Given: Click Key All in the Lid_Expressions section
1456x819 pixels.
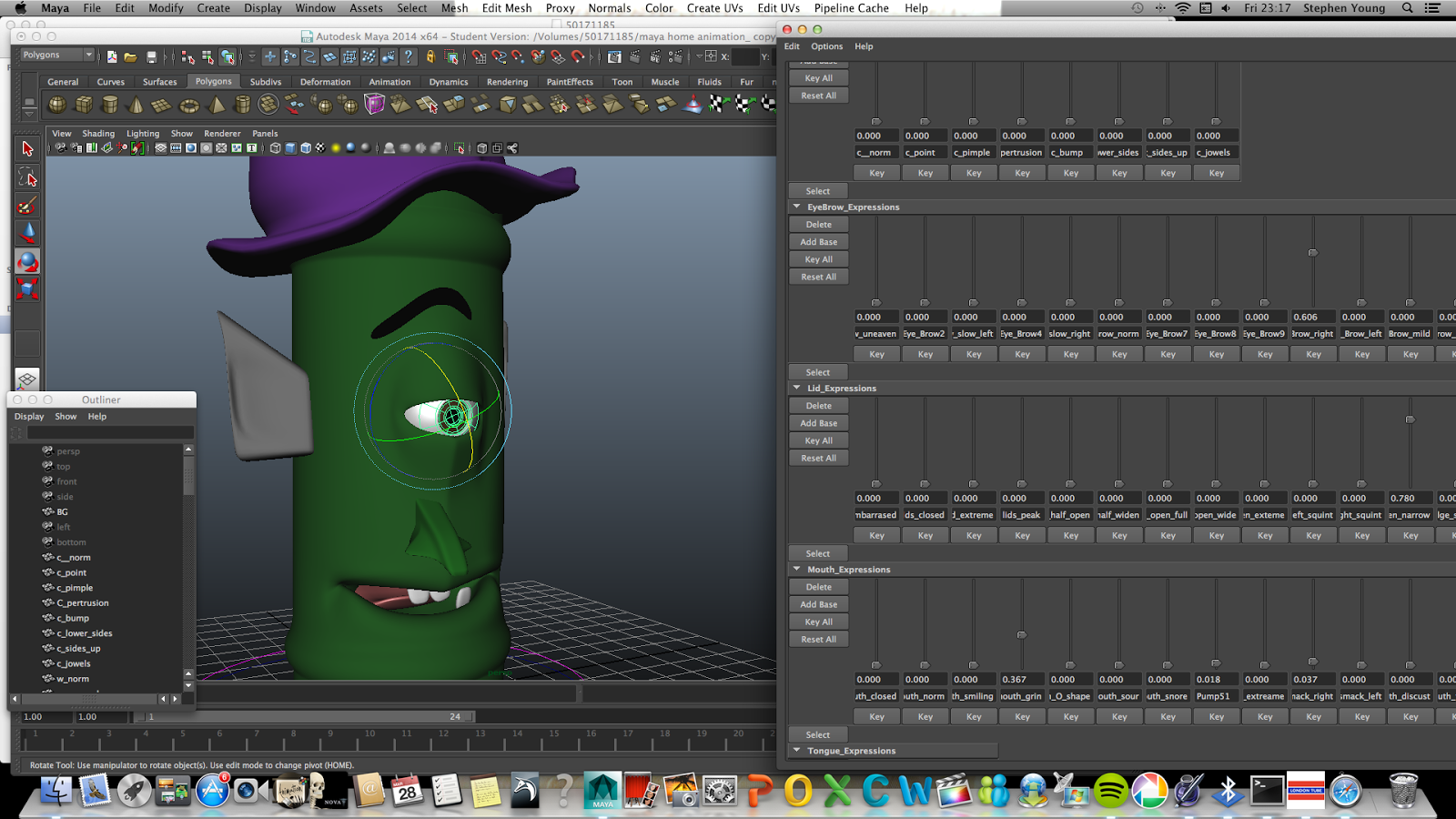Looking at the screenshot, I should click(817, 440).
